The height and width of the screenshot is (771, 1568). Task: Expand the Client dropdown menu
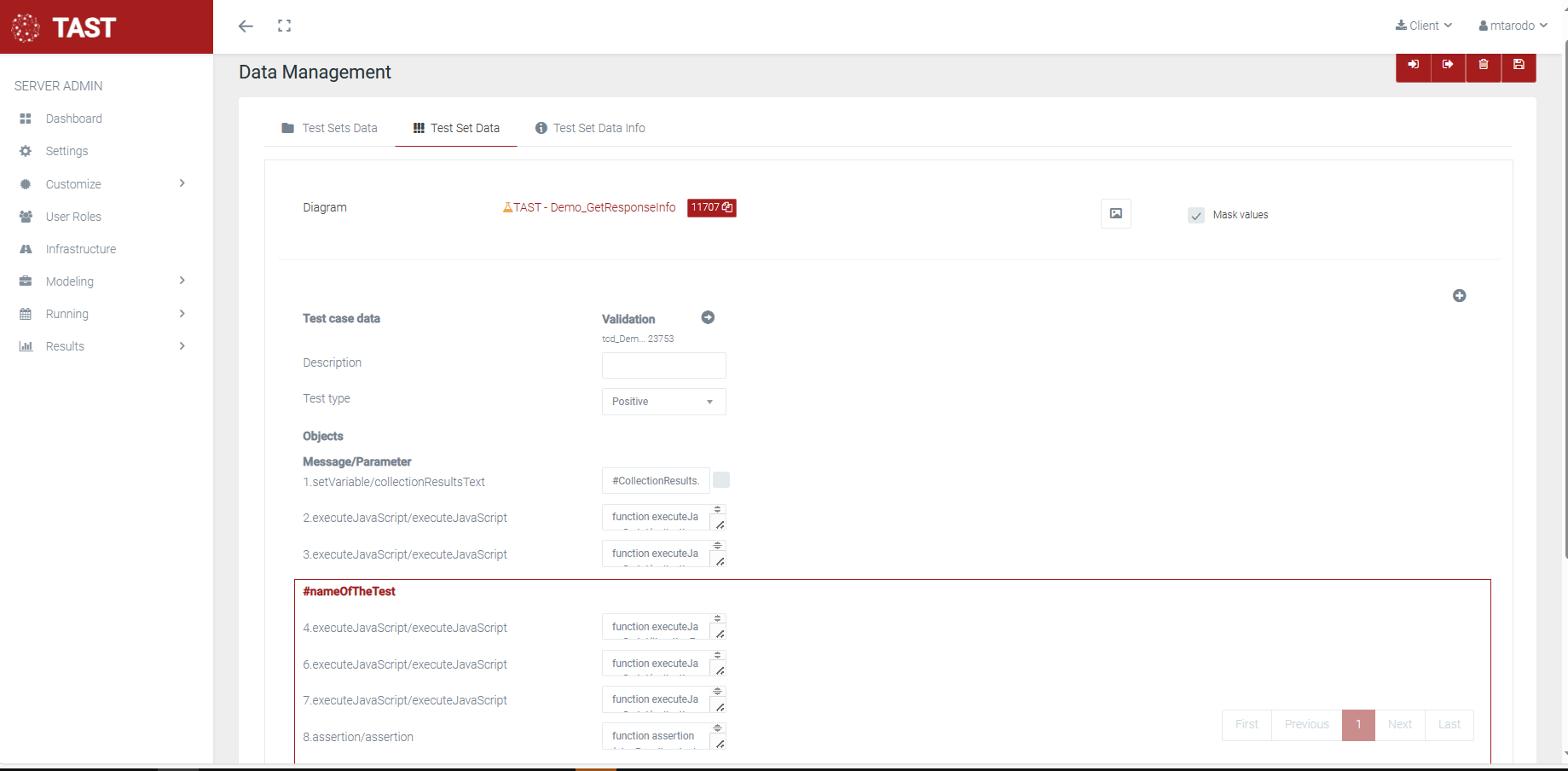[1423, 26]
